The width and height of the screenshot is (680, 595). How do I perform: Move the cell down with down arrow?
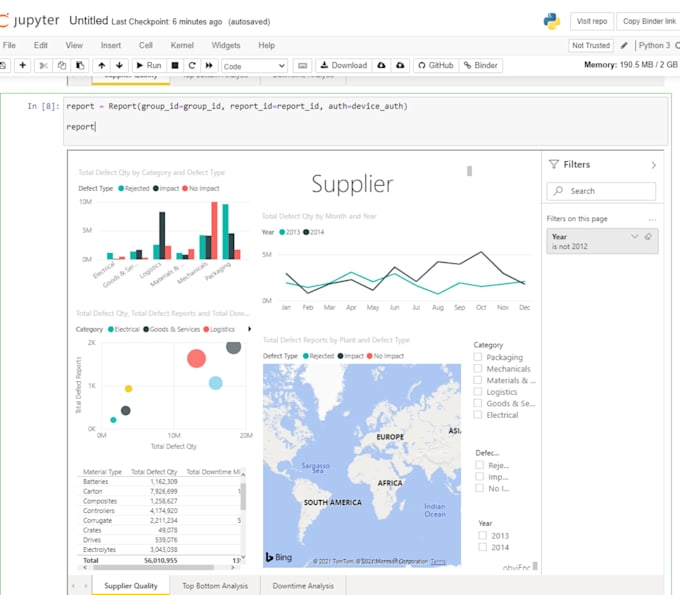click(x=118, y=65)
